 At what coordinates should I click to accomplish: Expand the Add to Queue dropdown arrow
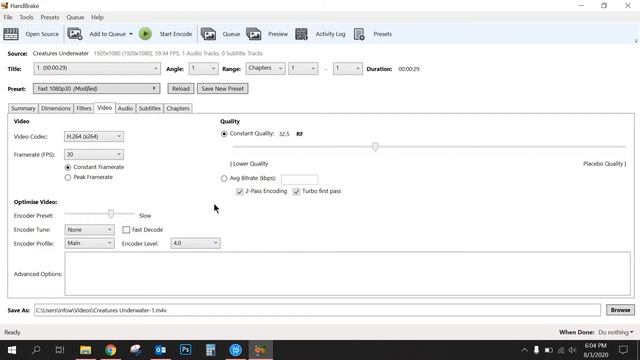(x=131, y=34)
